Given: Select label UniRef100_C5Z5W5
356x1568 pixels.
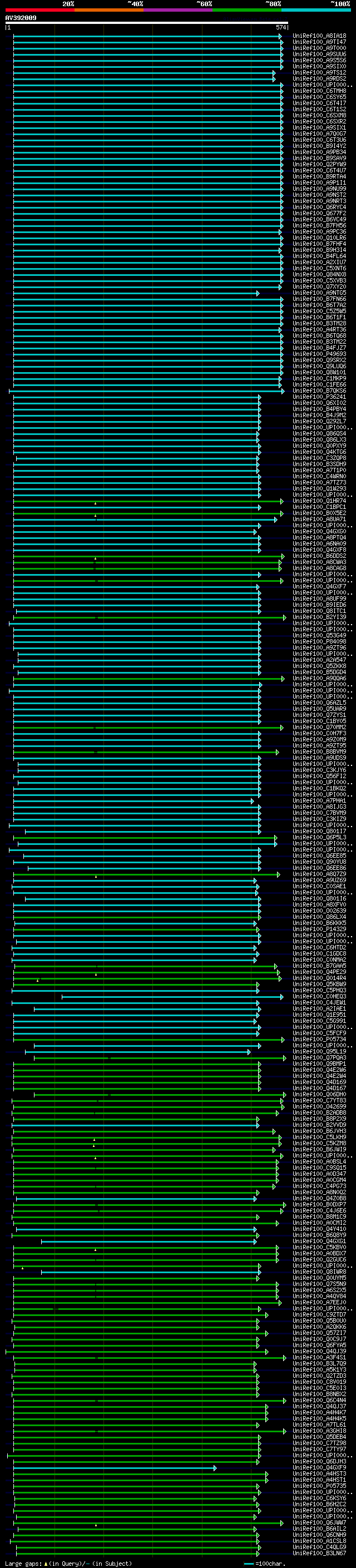Looking at the screenshot, I should (319, 311).
